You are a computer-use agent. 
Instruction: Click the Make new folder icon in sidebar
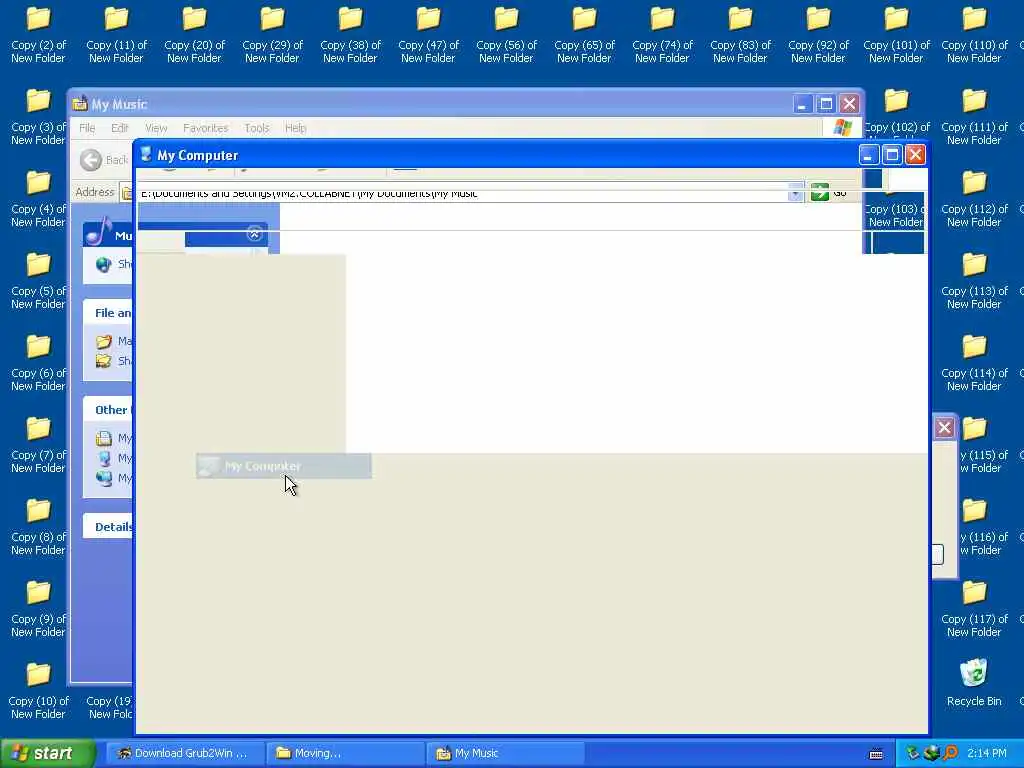pyautogui.click(x=104, y=341)
